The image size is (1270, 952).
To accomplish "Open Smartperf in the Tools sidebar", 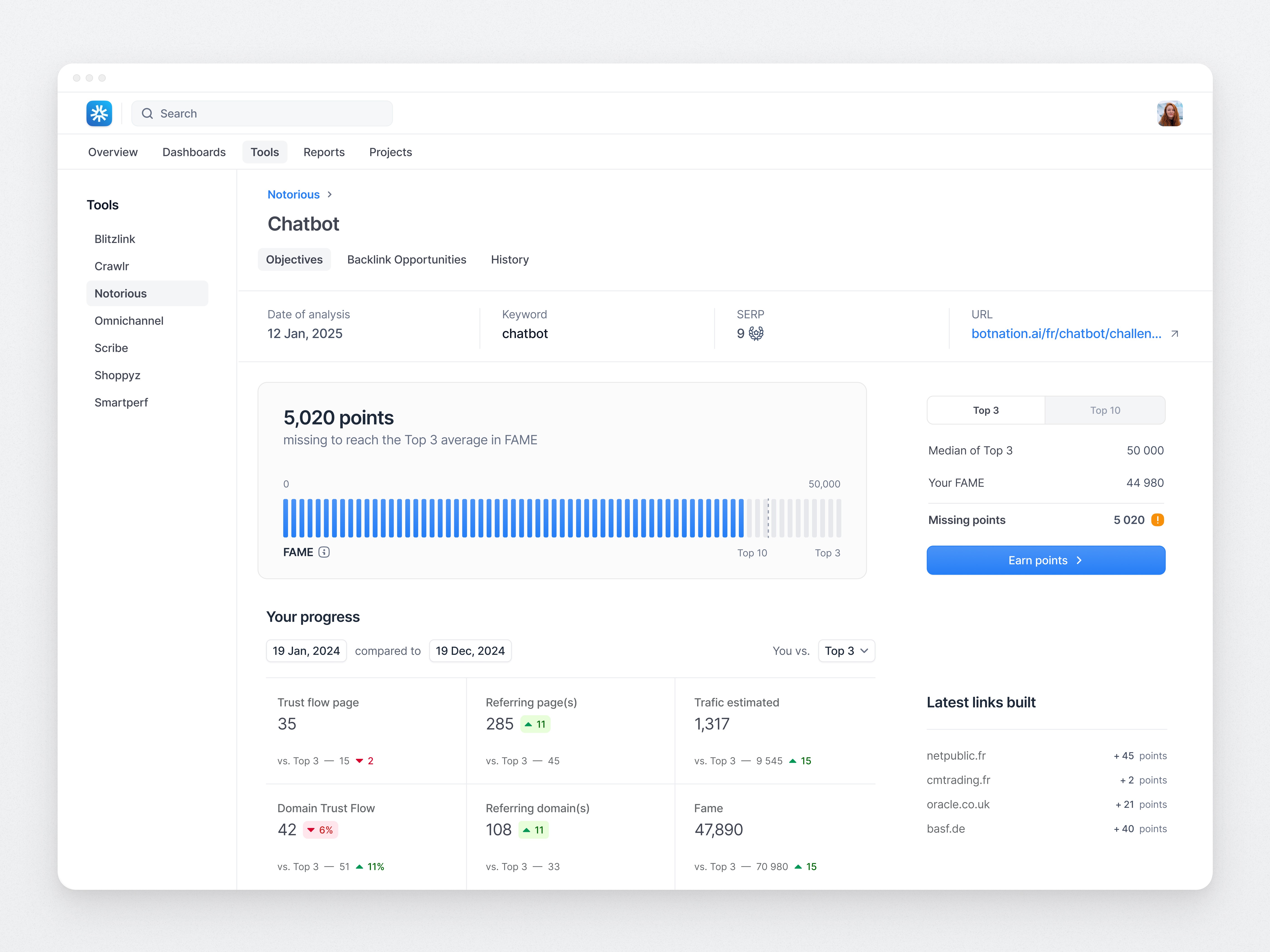I will point(121,402).
